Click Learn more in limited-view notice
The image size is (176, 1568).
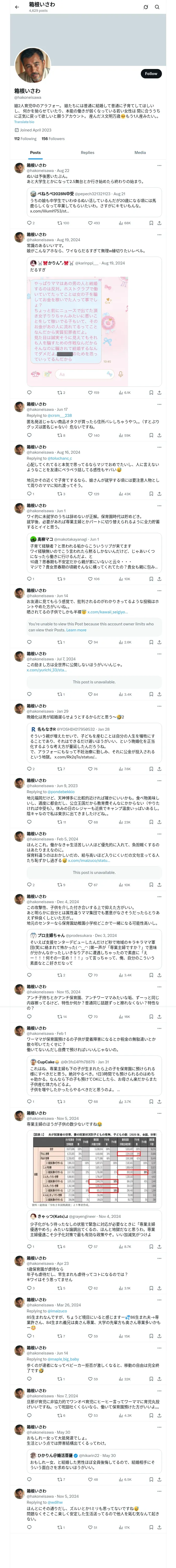pyautogui.click(x=76, y=630)
